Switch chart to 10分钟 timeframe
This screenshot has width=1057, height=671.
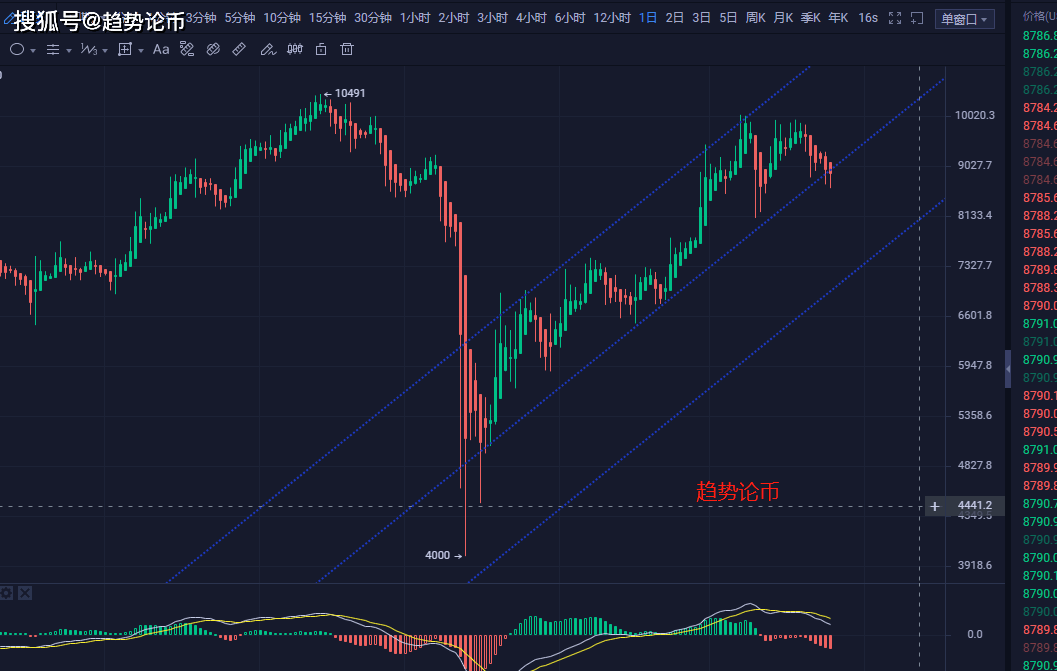tap(282, 18)
